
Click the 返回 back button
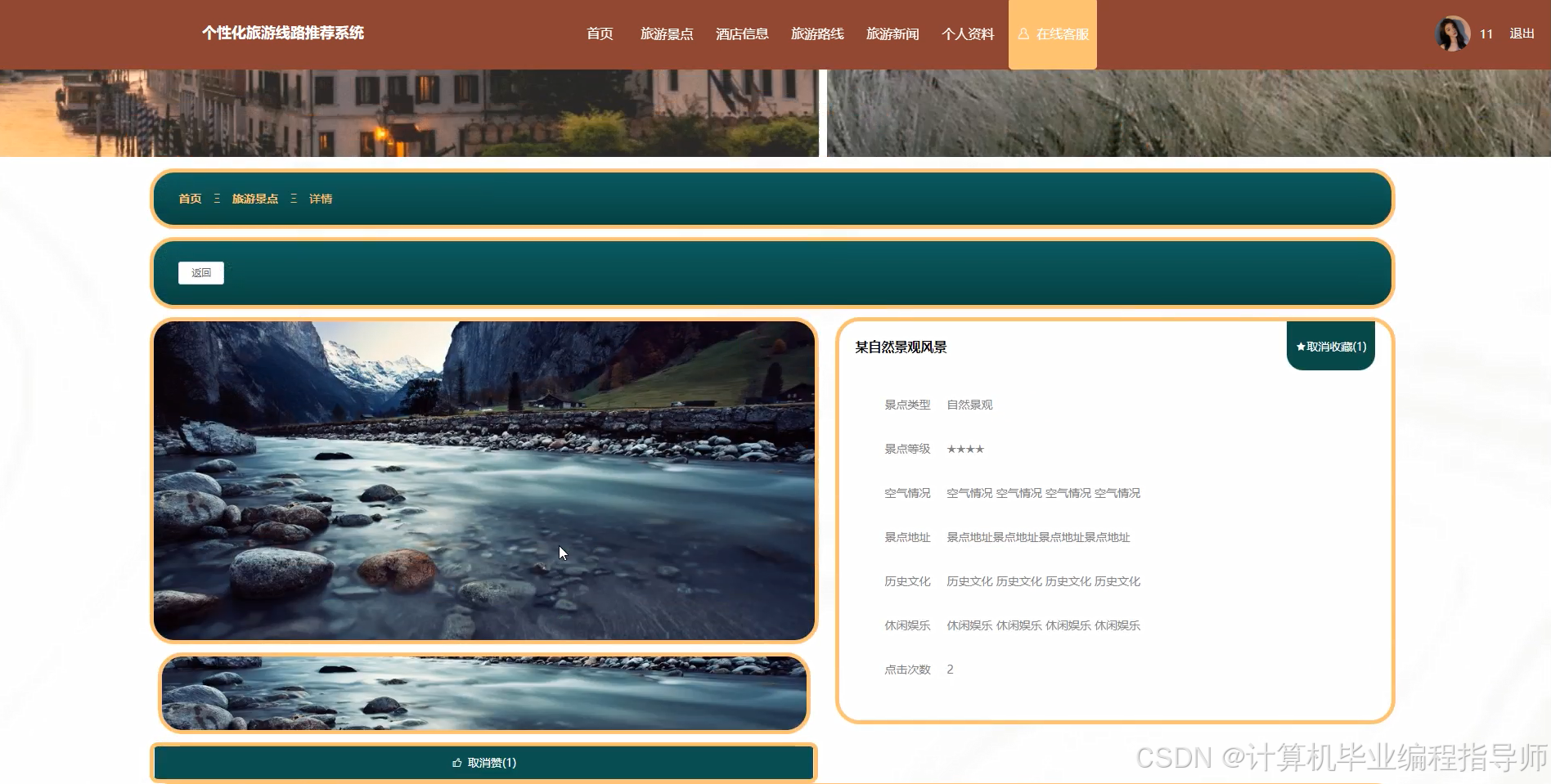pos(201,273)
